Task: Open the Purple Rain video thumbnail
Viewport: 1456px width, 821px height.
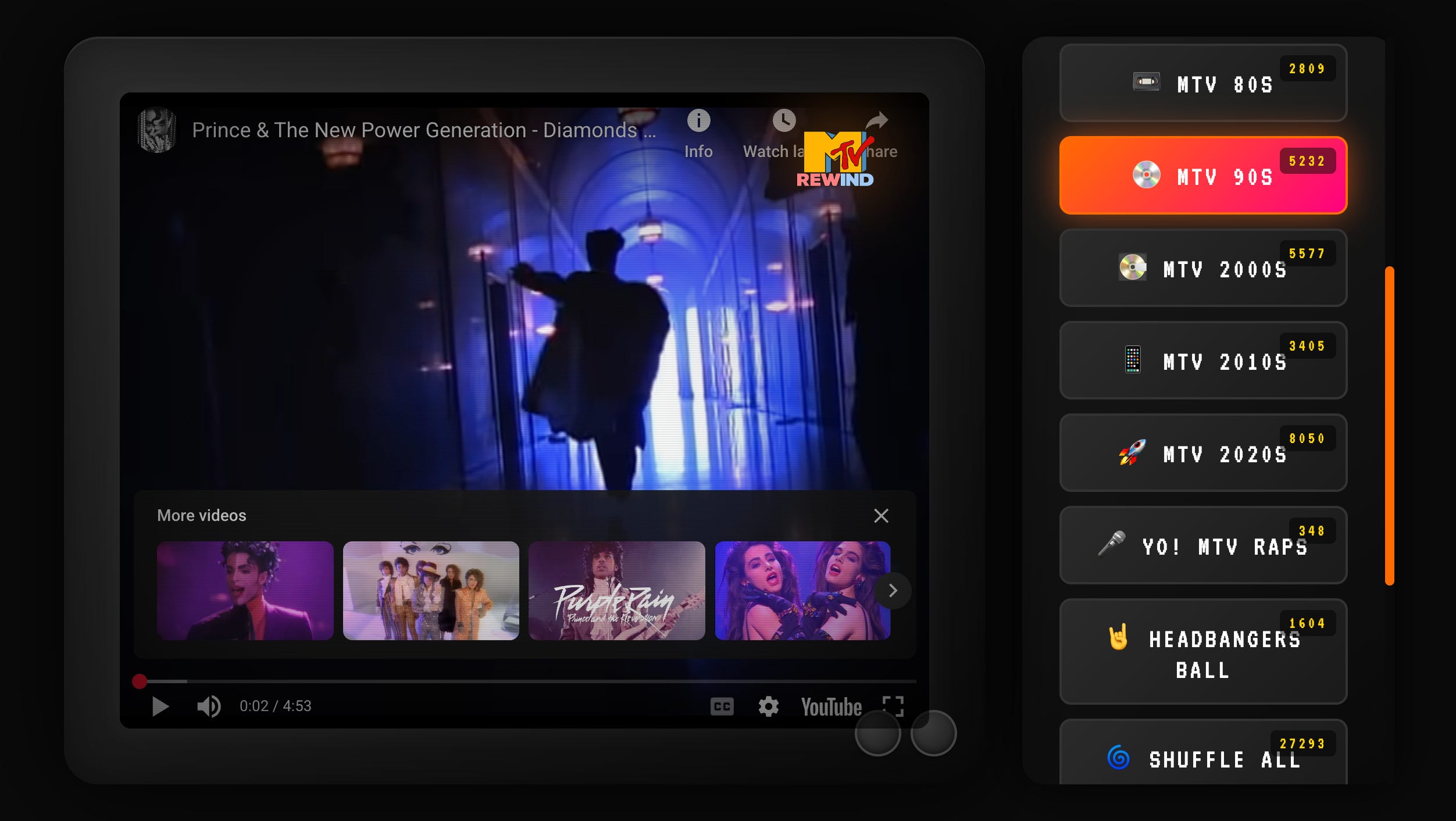Action: click(616, 591)
